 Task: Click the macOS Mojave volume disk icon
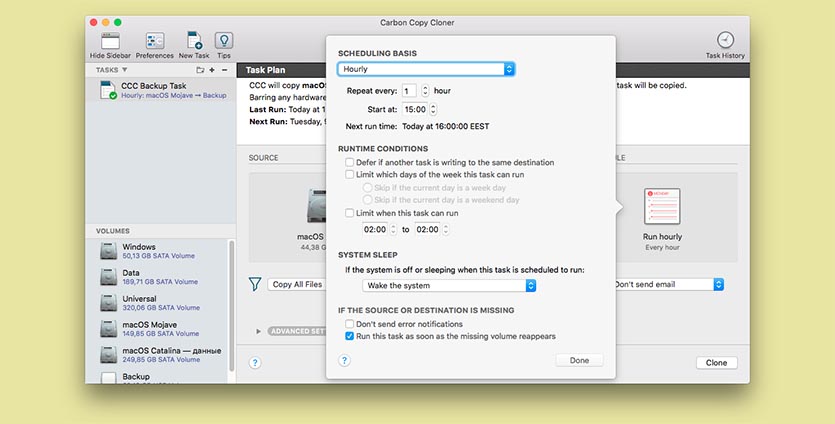pyautogui.click(x=108, y=329)
